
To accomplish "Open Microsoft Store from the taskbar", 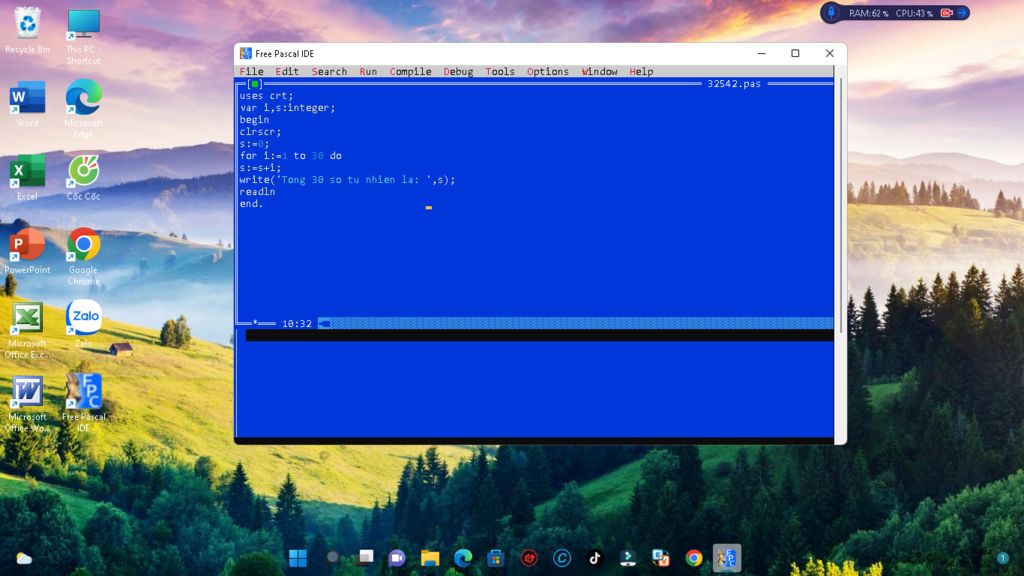I will (x=496, y=558).
